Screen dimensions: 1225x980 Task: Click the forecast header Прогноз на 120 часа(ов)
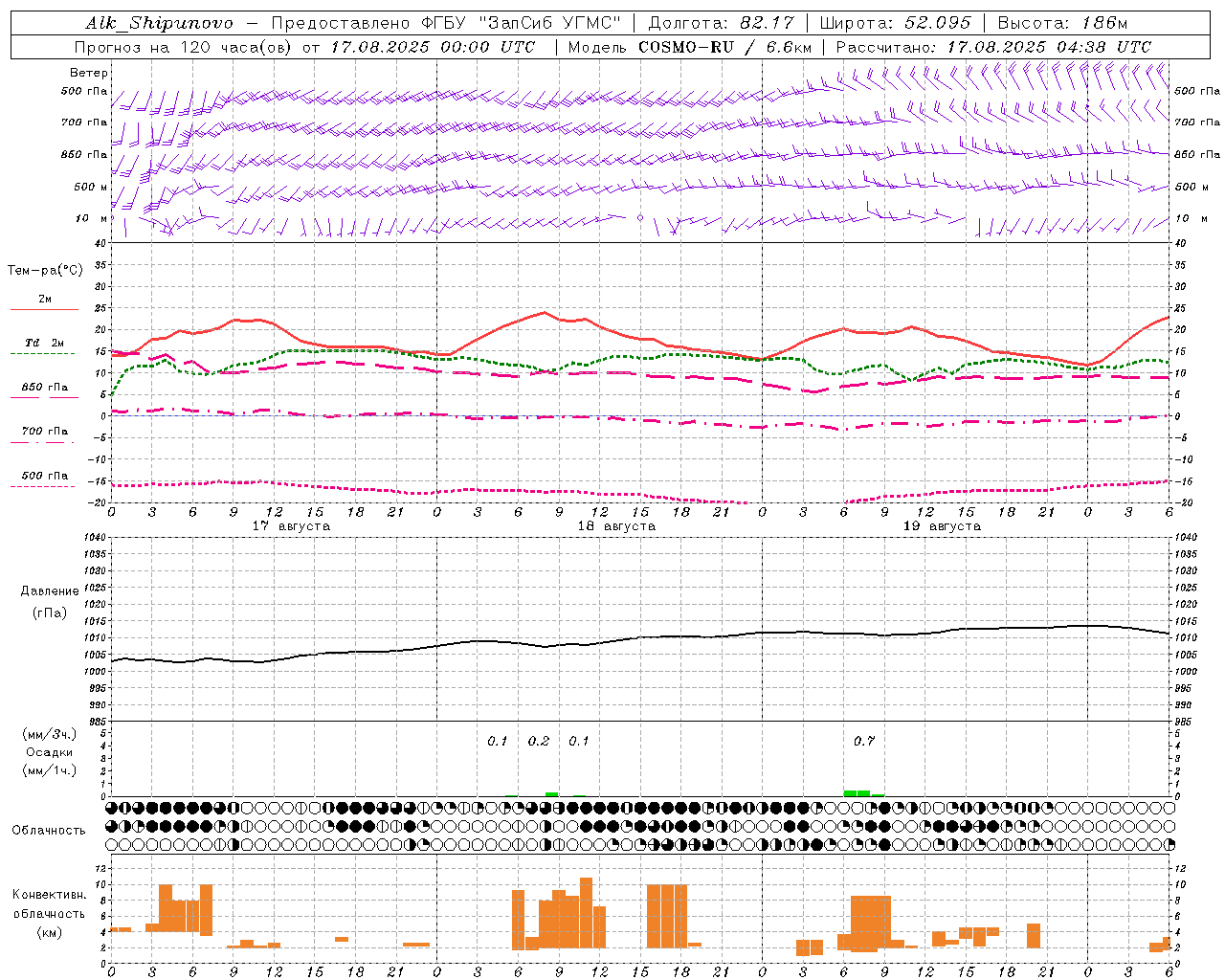[x=184, y=47]
